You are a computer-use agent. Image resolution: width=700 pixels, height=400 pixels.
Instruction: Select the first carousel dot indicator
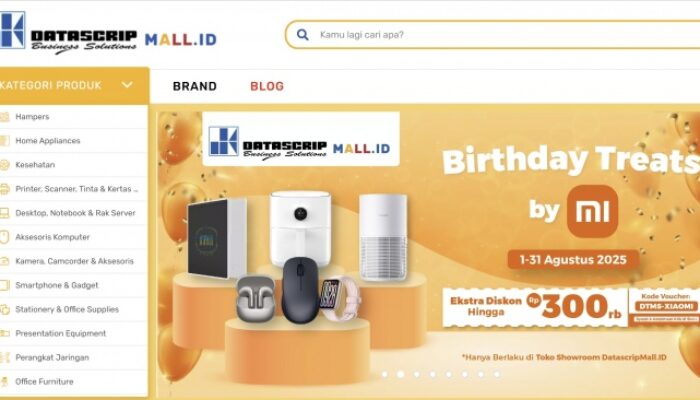pyautogui.click(x=384, y=374)
